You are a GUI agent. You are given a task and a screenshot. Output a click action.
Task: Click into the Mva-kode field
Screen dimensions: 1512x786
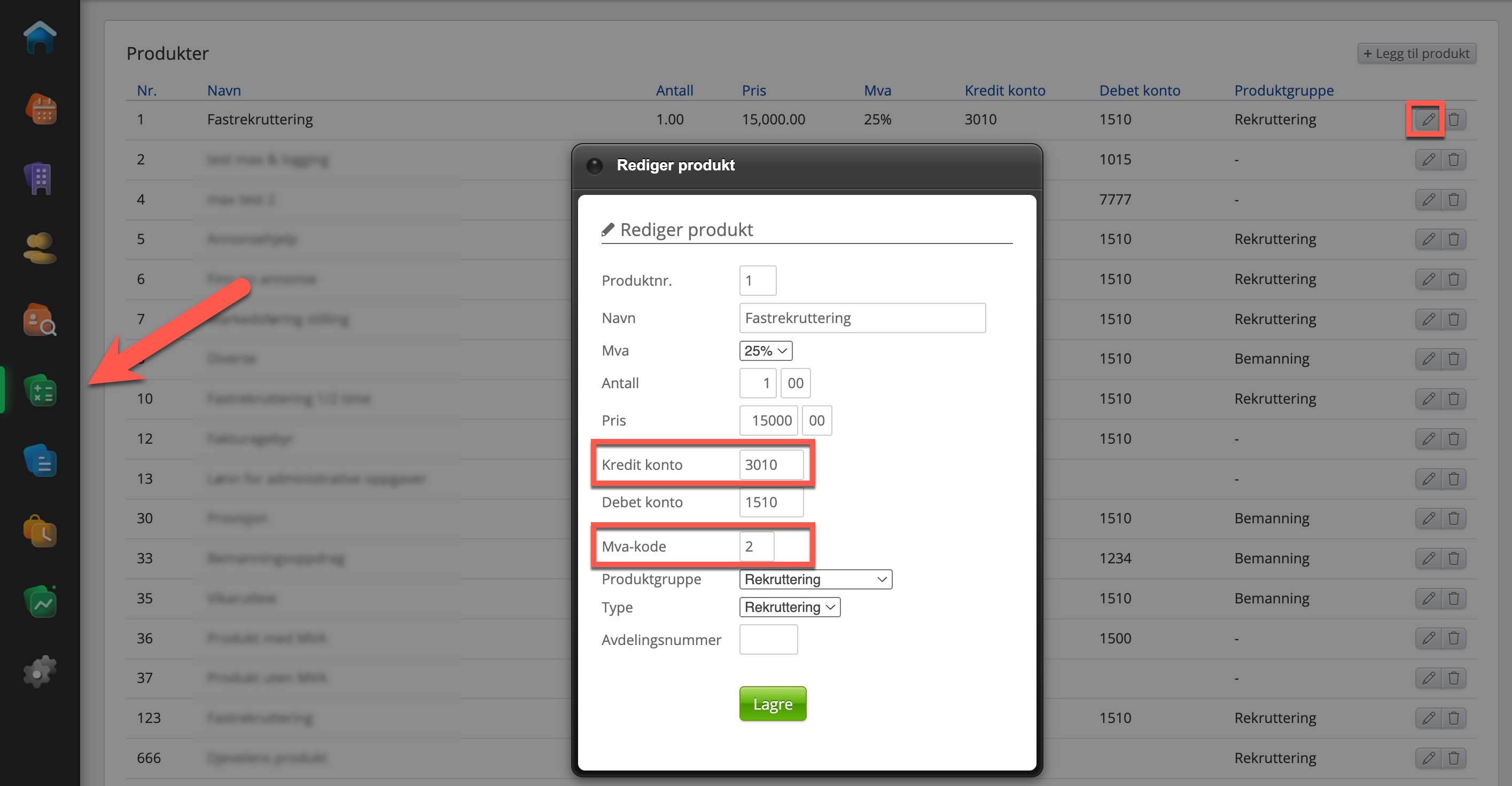tap(757, 546)
